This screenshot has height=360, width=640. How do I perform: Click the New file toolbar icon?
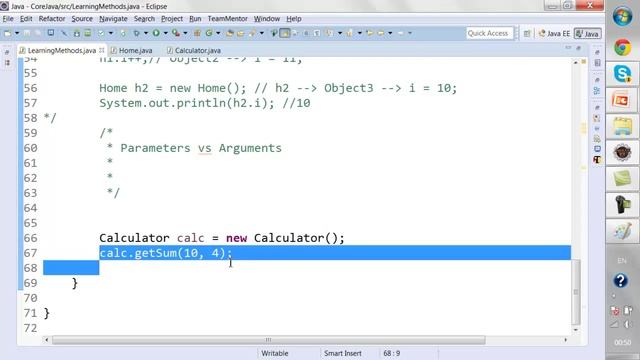click(x=8, y=33)
